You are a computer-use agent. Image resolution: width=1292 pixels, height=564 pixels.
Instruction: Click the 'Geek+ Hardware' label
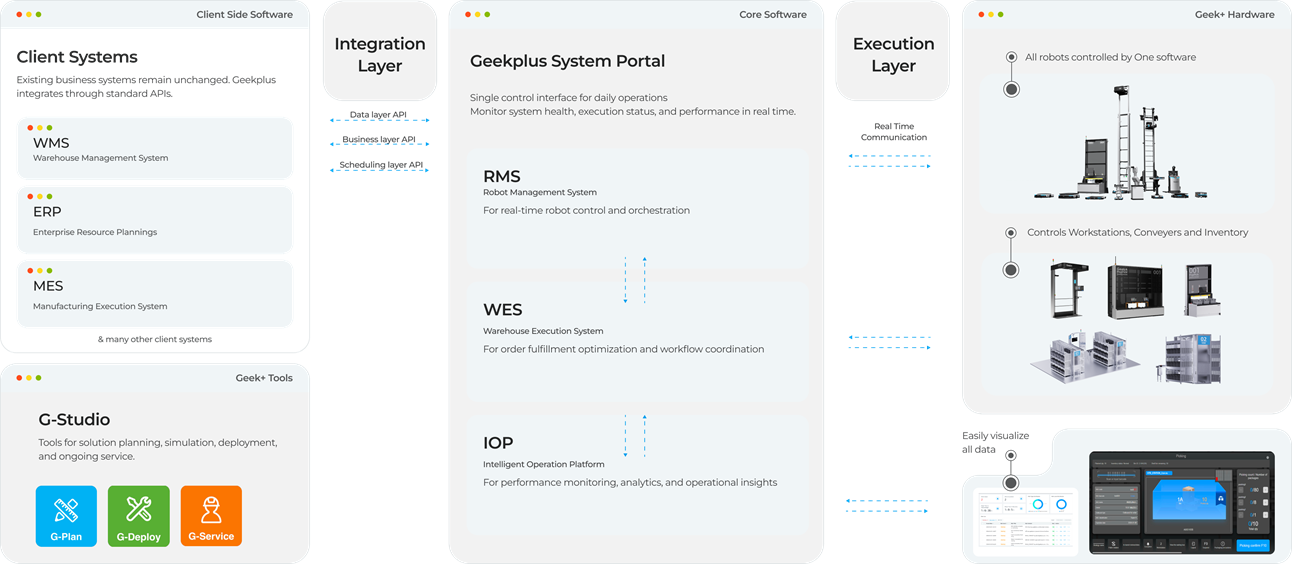(1235, 15)
